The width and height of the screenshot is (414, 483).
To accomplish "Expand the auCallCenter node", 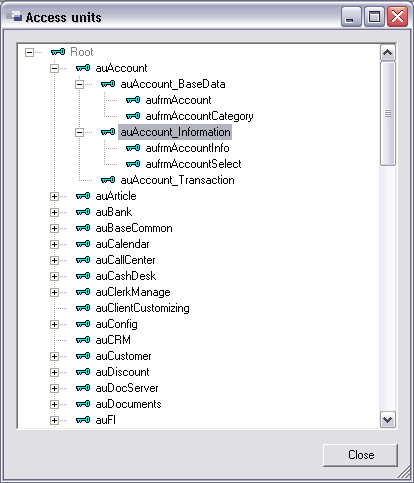I will (54, 260).
